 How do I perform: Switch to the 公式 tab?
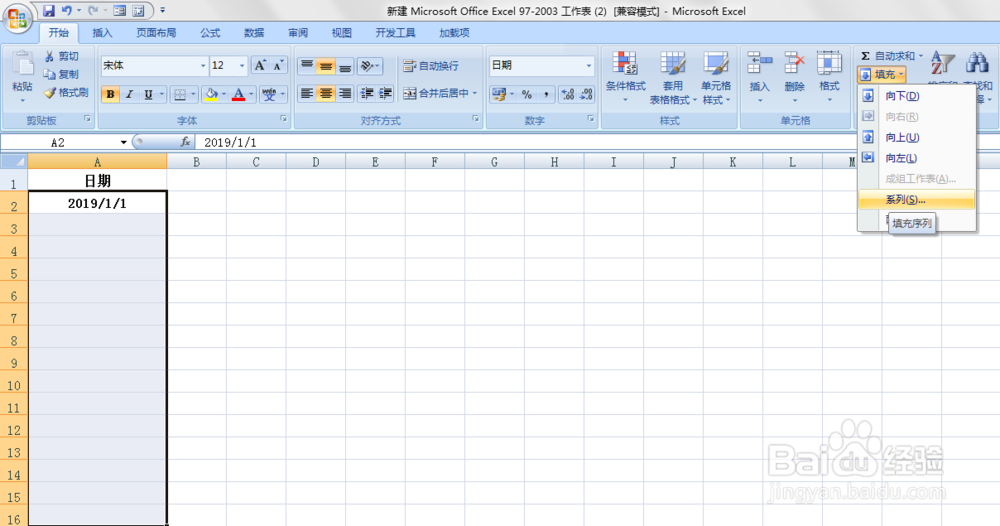coord(210,33)
